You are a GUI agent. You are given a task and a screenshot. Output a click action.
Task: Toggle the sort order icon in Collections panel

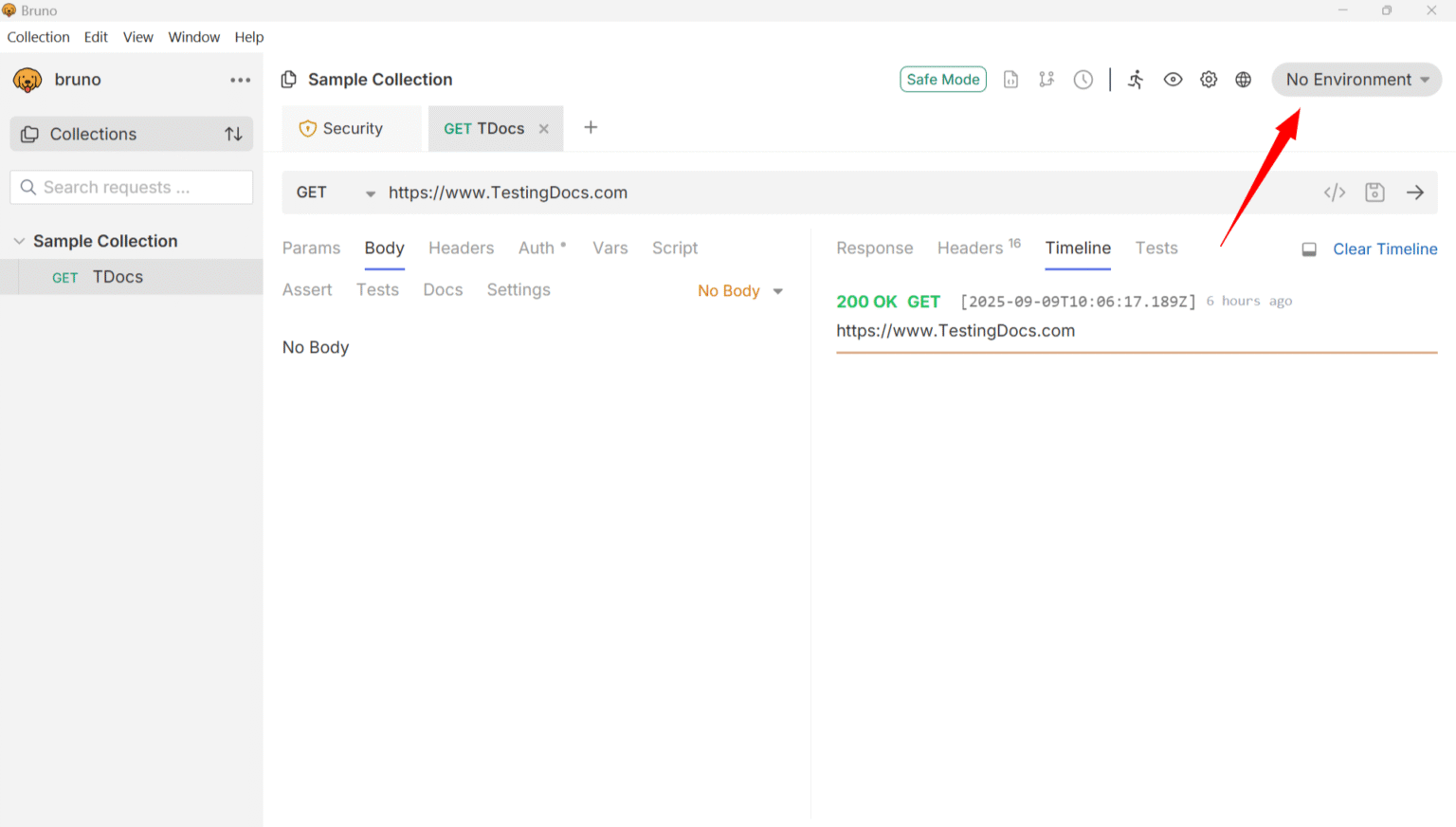pyautogui.click(x=233, y=134)
